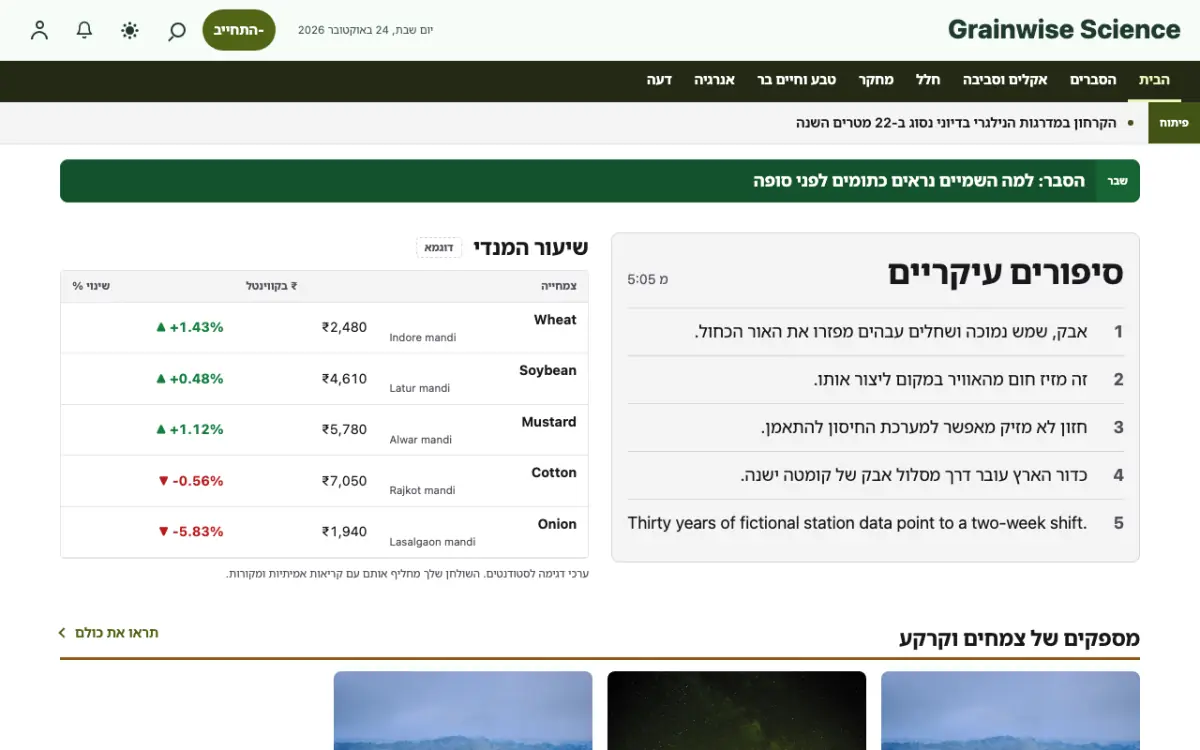The image size is (1200, 750).
Task: Click Latur mandi market label
Action: [x=420, y=388]
